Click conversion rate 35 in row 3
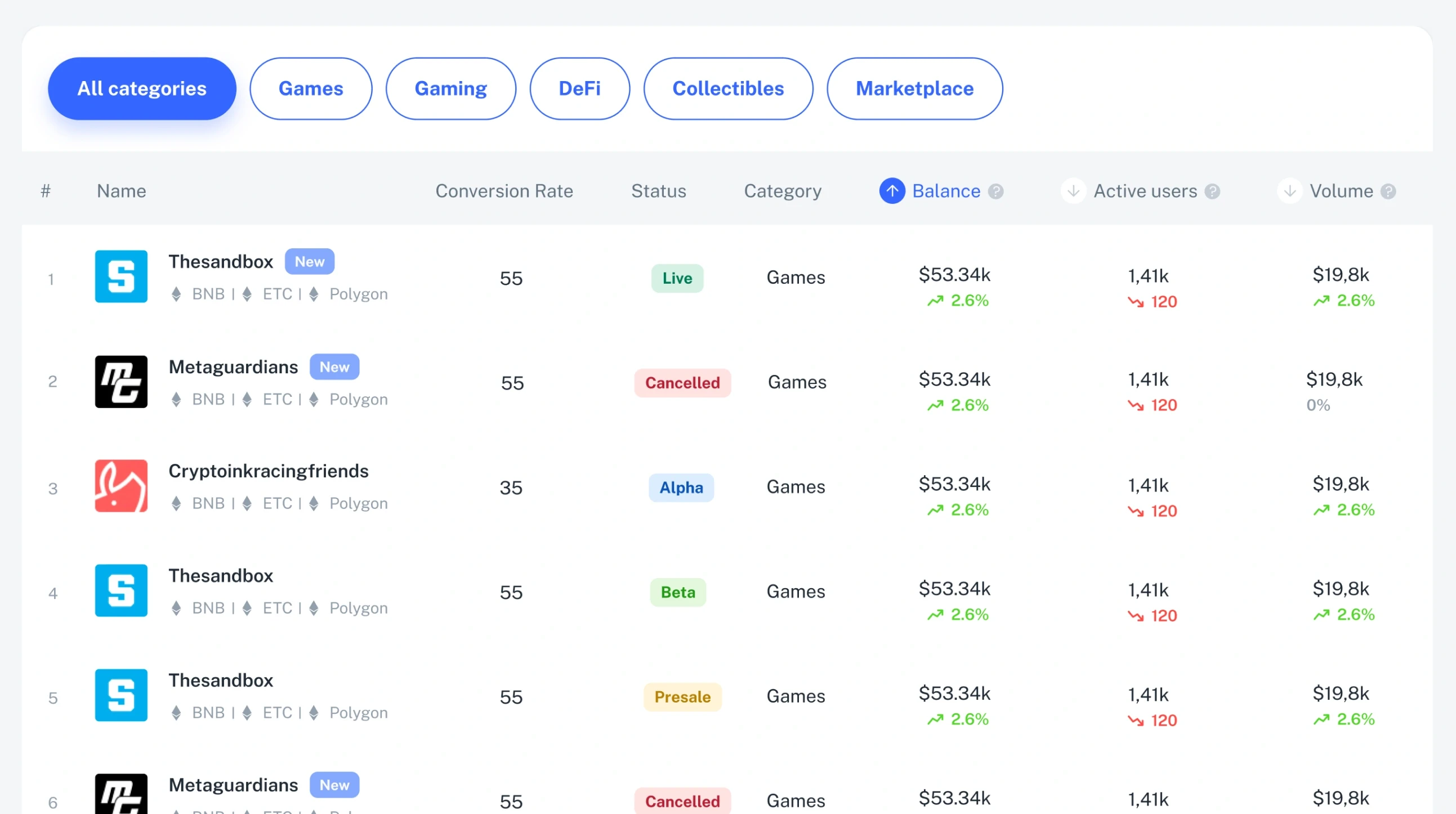This screenshot has height=814, width=1456. click(x=511, y=487)
